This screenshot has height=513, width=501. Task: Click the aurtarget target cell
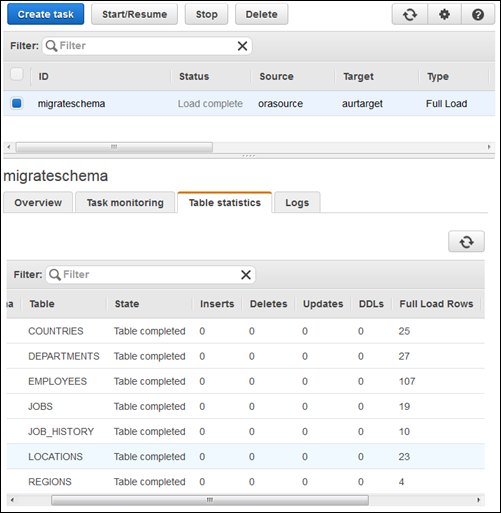362,104
